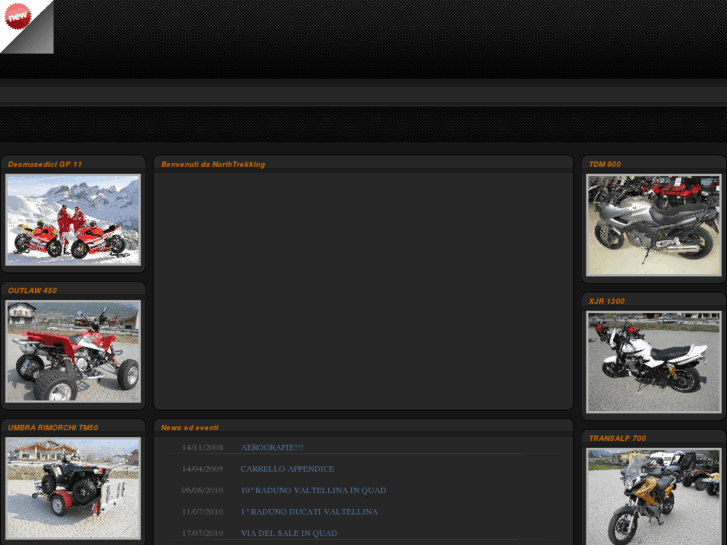Open the VIA DEL SALE IN QUAD link
727x545 pixels.
288,533
